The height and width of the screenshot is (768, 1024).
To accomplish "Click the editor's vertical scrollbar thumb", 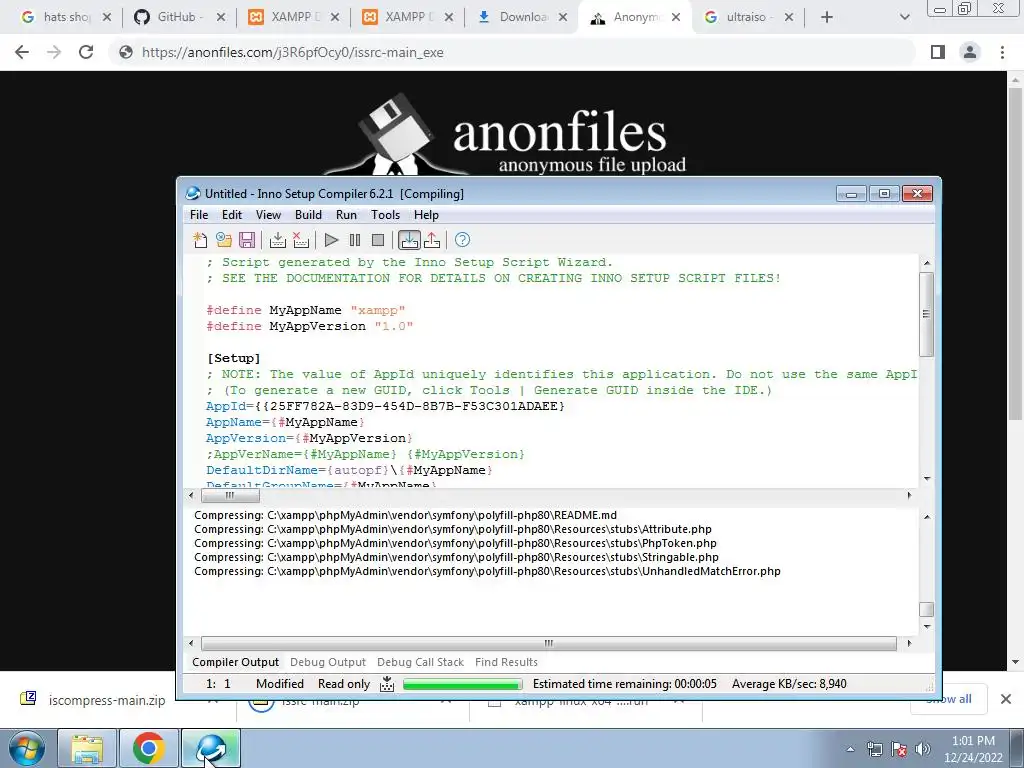I will tap(926, 314).
